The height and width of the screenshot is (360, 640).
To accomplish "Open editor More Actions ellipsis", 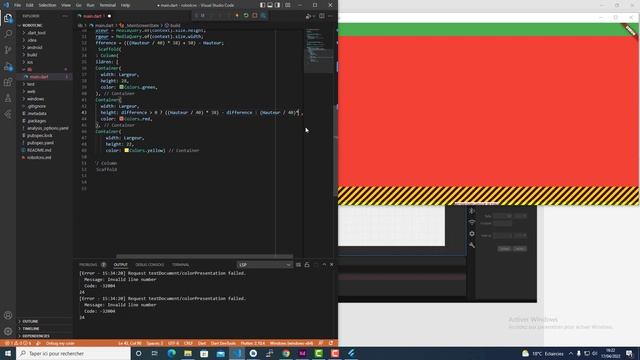I will (330, 16).
